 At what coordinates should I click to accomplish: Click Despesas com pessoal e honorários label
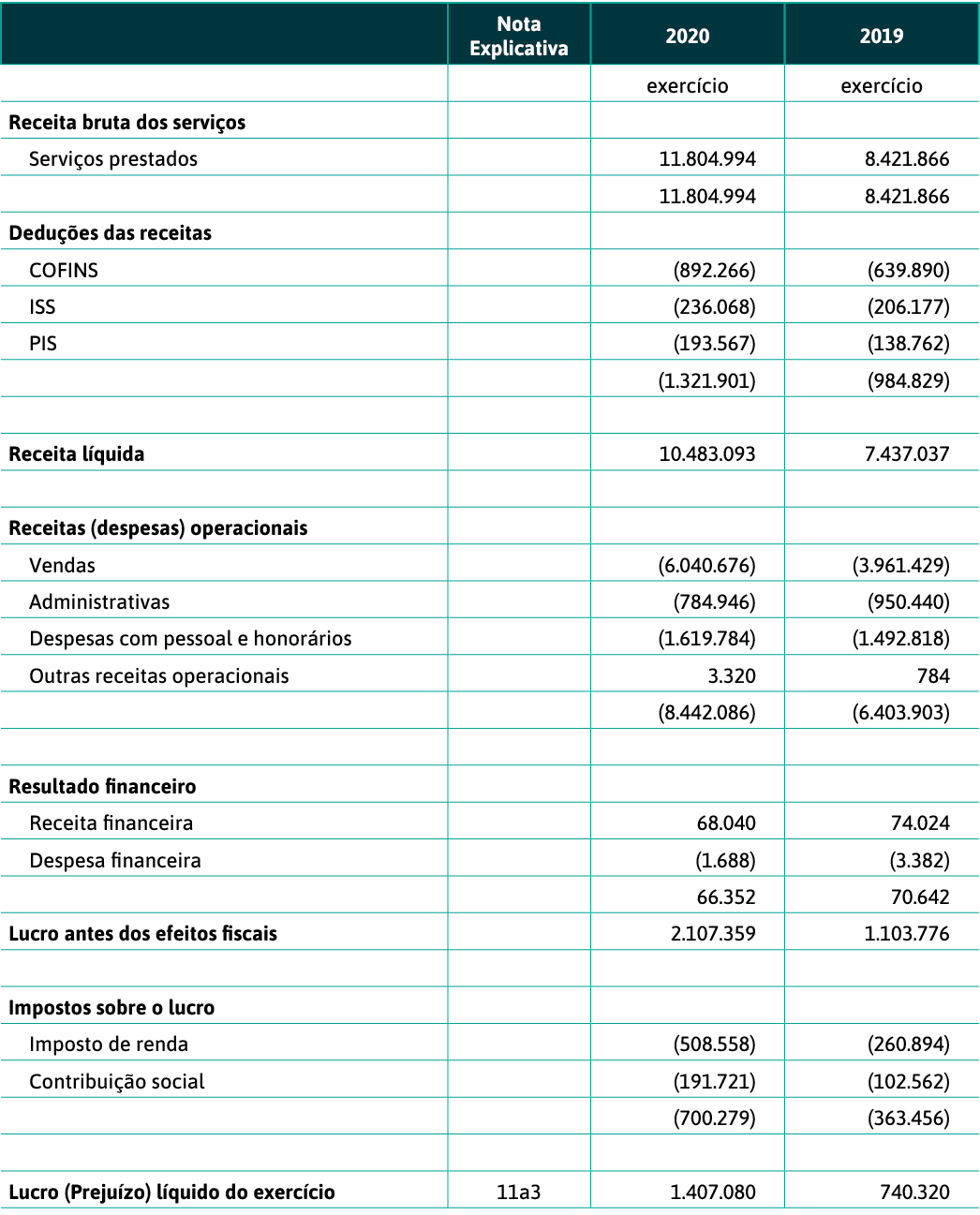click(190, 639)
